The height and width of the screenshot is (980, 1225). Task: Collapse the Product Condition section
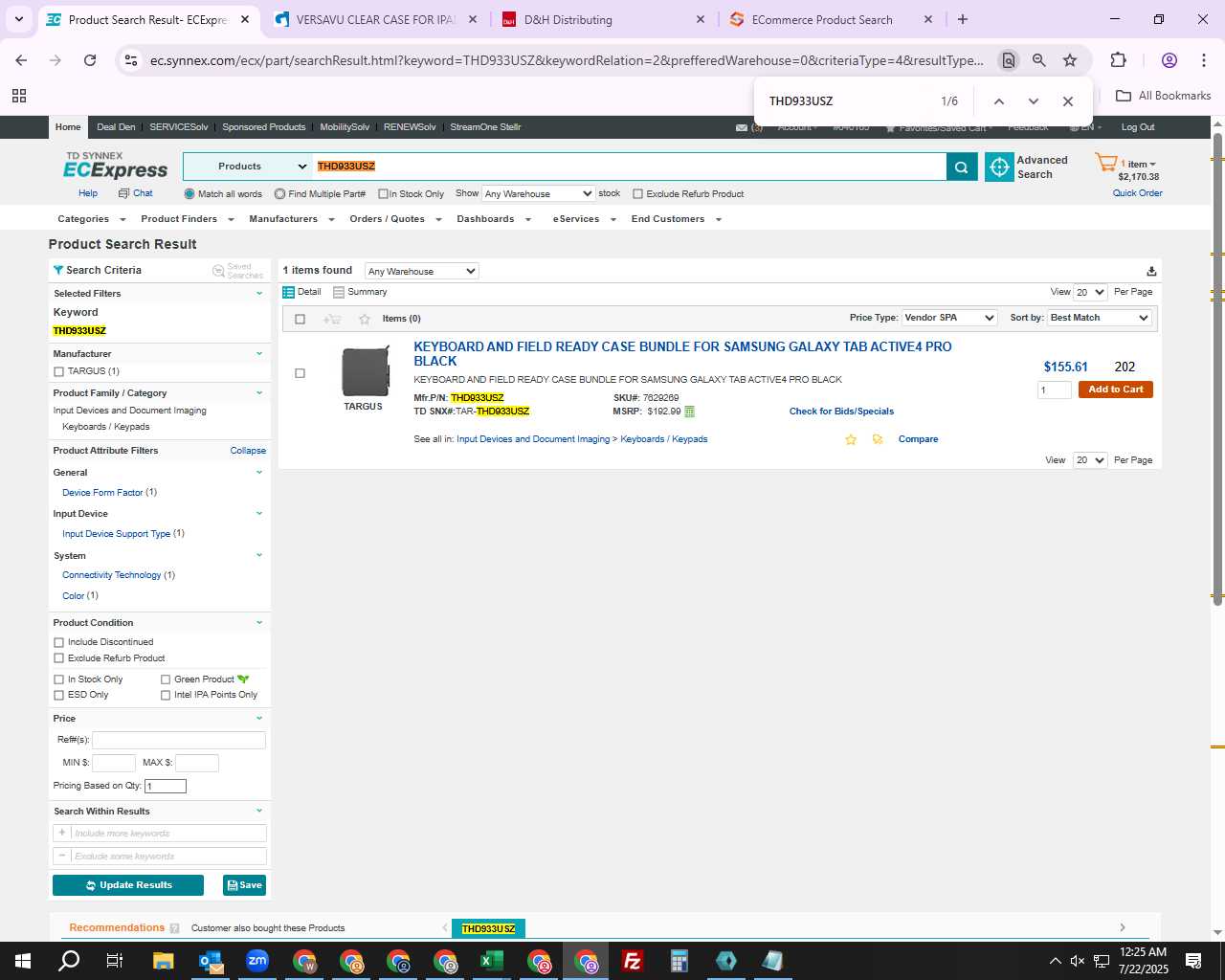tap(258, 623)
